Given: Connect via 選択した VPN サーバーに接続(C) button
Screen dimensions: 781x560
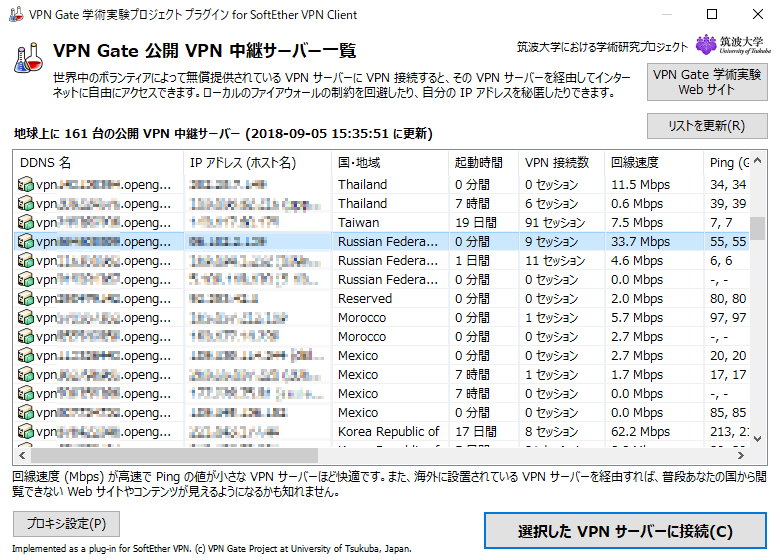Looking at the screenshot, I should pyautogui.click(x=625, y=531).
